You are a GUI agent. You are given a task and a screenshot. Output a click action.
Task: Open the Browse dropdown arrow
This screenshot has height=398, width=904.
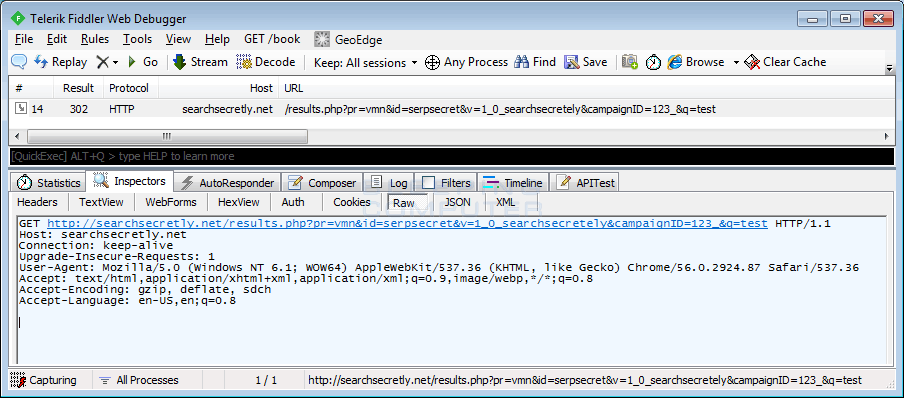click(x=736, y=62)
